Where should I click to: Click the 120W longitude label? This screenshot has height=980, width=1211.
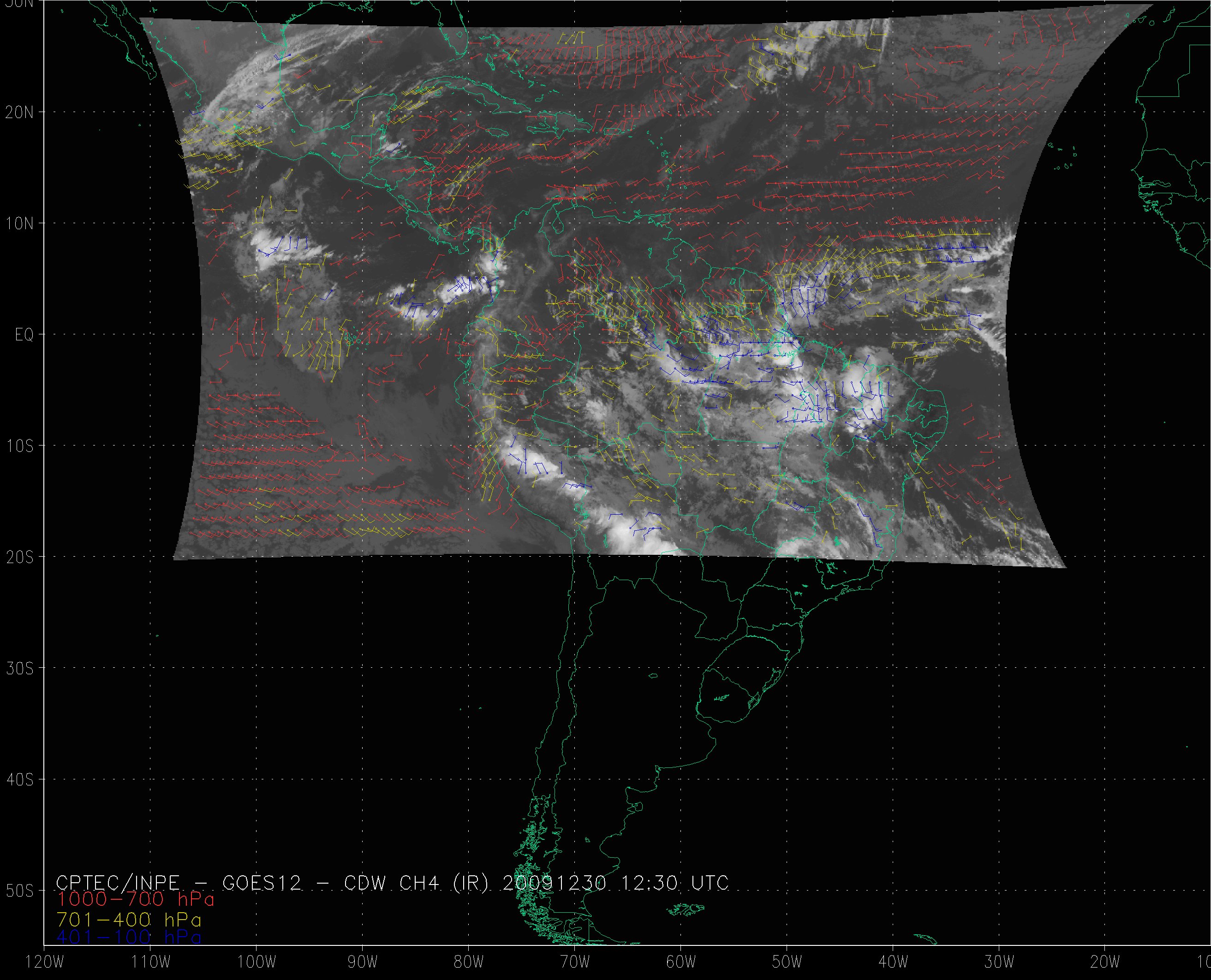(45, 962)
